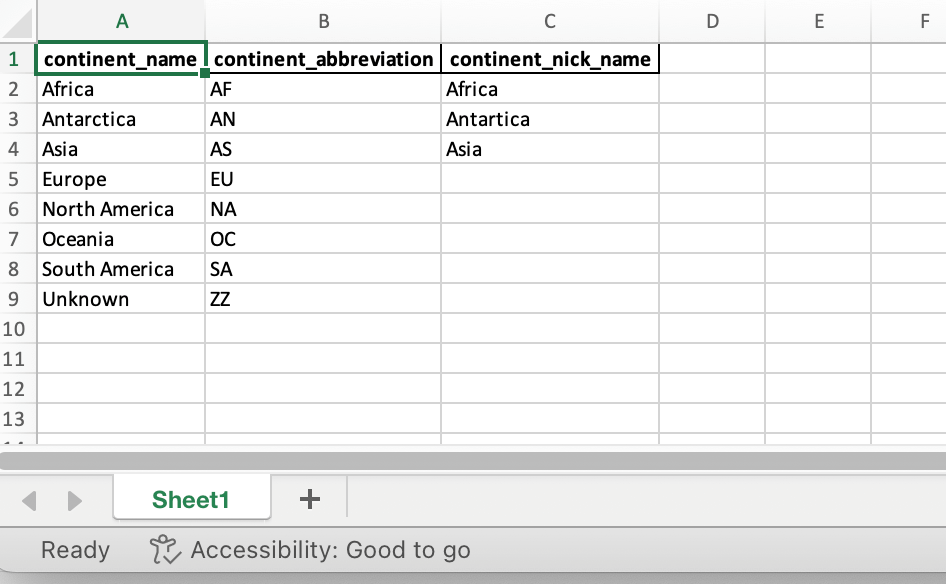The height and width of the screenshot is (584, 946).
Task: Click the Accessibility checker status icon
Action: (165, 550)
